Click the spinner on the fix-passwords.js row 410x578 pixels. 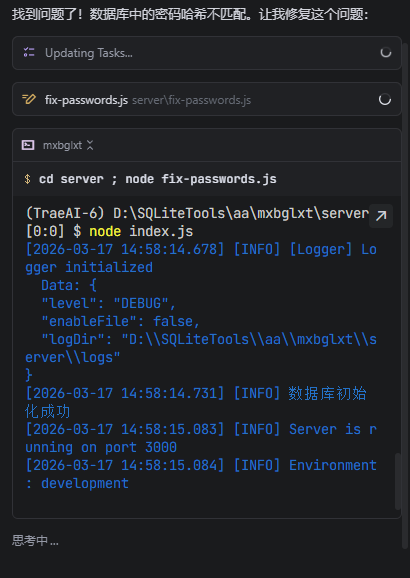tap(385, 99)
